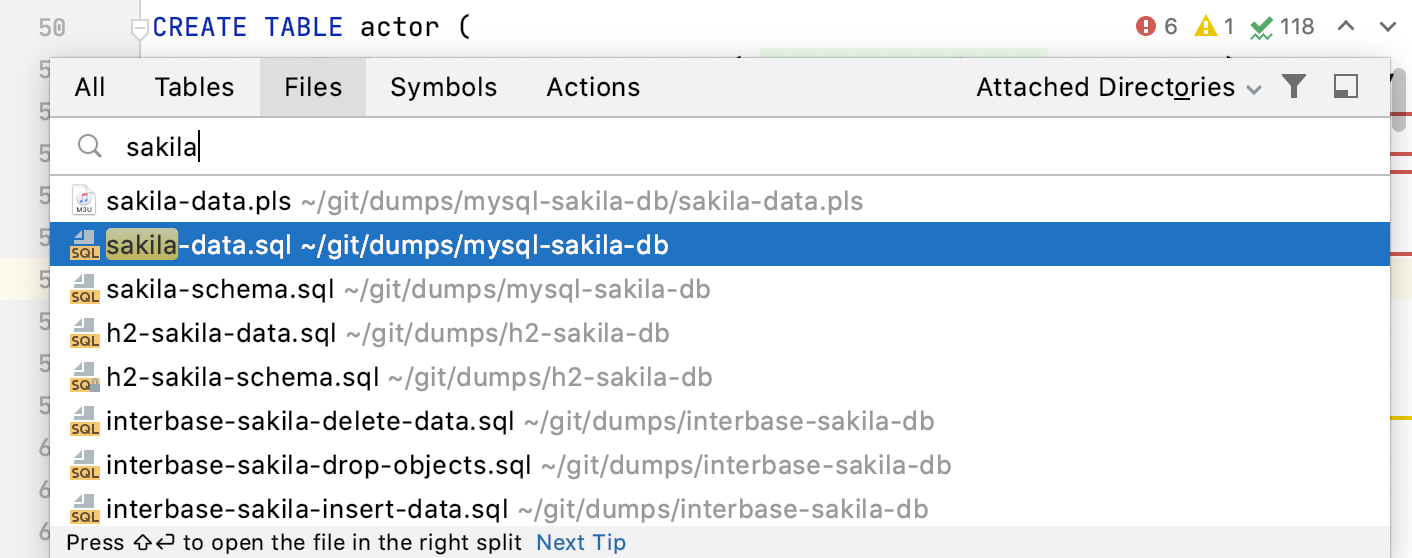Switch to the Symbols tab

point(444,87)
